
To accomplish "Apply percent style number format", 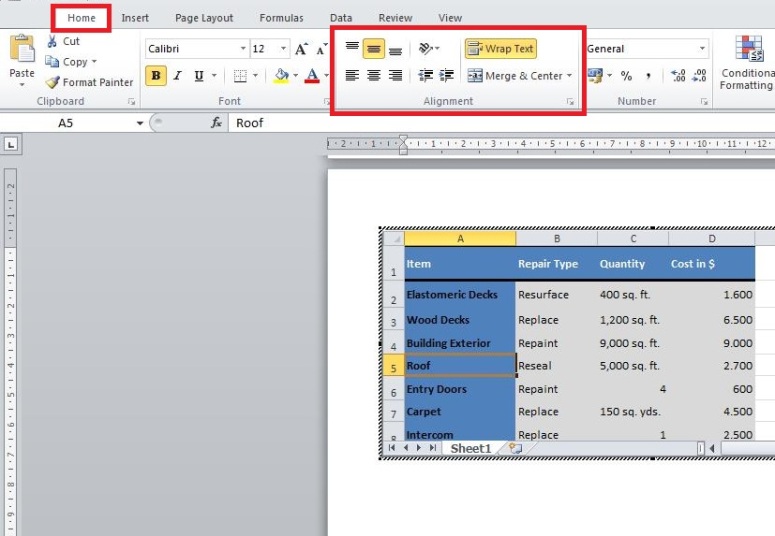I will coord(626,76).
